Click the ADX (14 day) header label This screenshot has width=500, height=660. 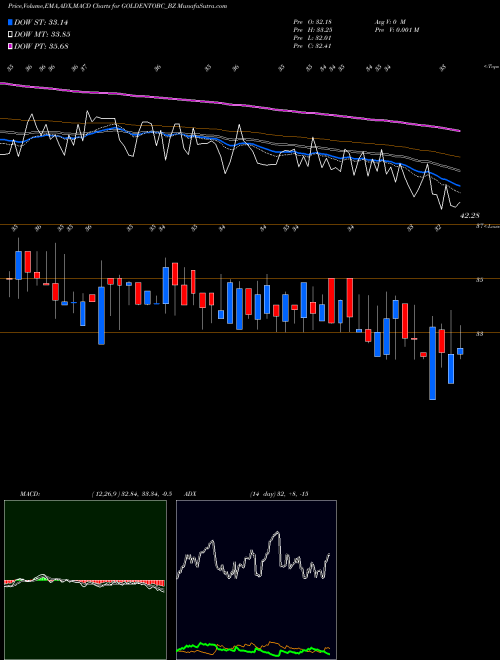coord(247,494)
